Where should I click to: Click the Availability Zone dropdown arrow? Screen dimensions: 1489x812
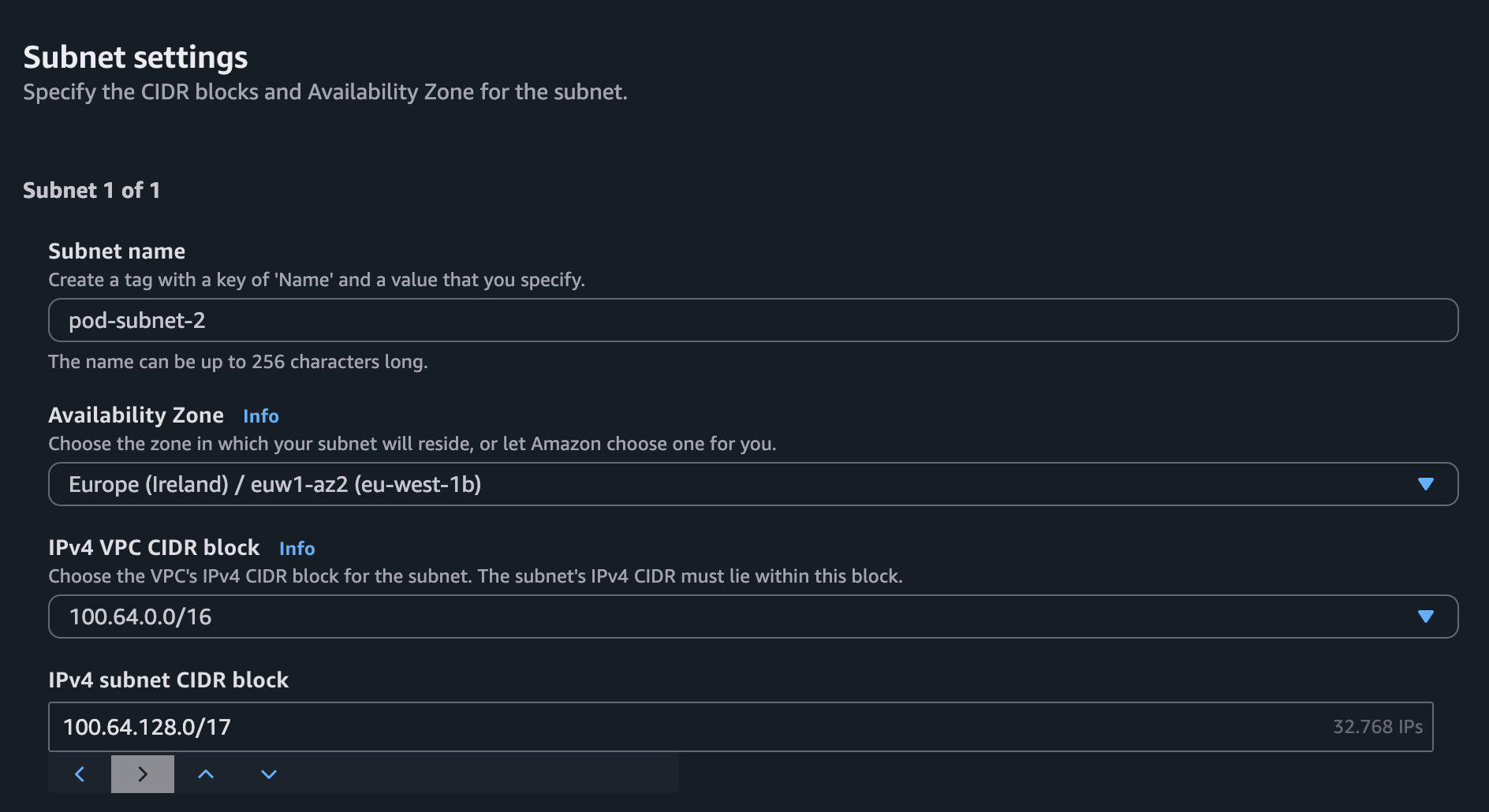[x=1425, y=484]
